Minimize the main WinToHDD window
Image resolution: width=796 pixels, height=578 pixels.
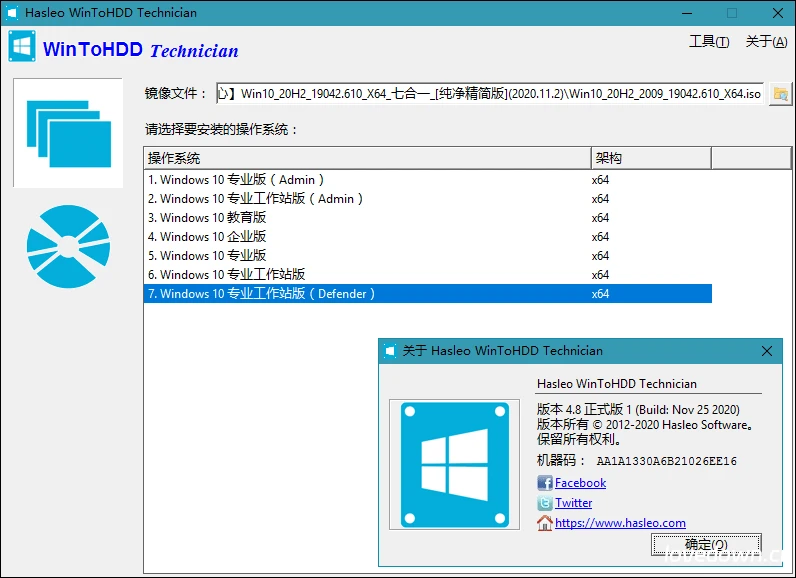687,13
